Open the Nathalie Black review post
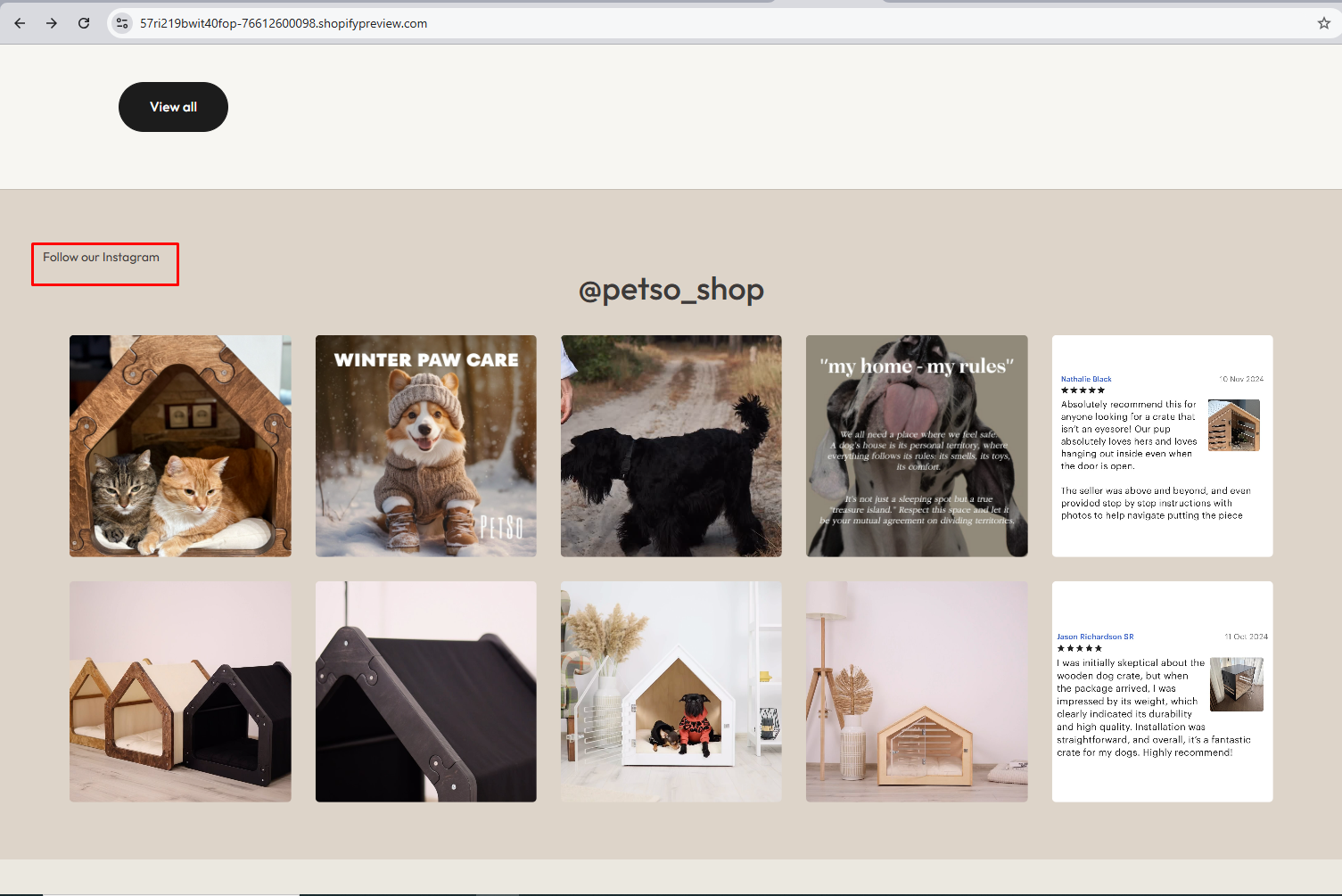This screenshot has height=896, width=1342. click(x=1163, y=446)
